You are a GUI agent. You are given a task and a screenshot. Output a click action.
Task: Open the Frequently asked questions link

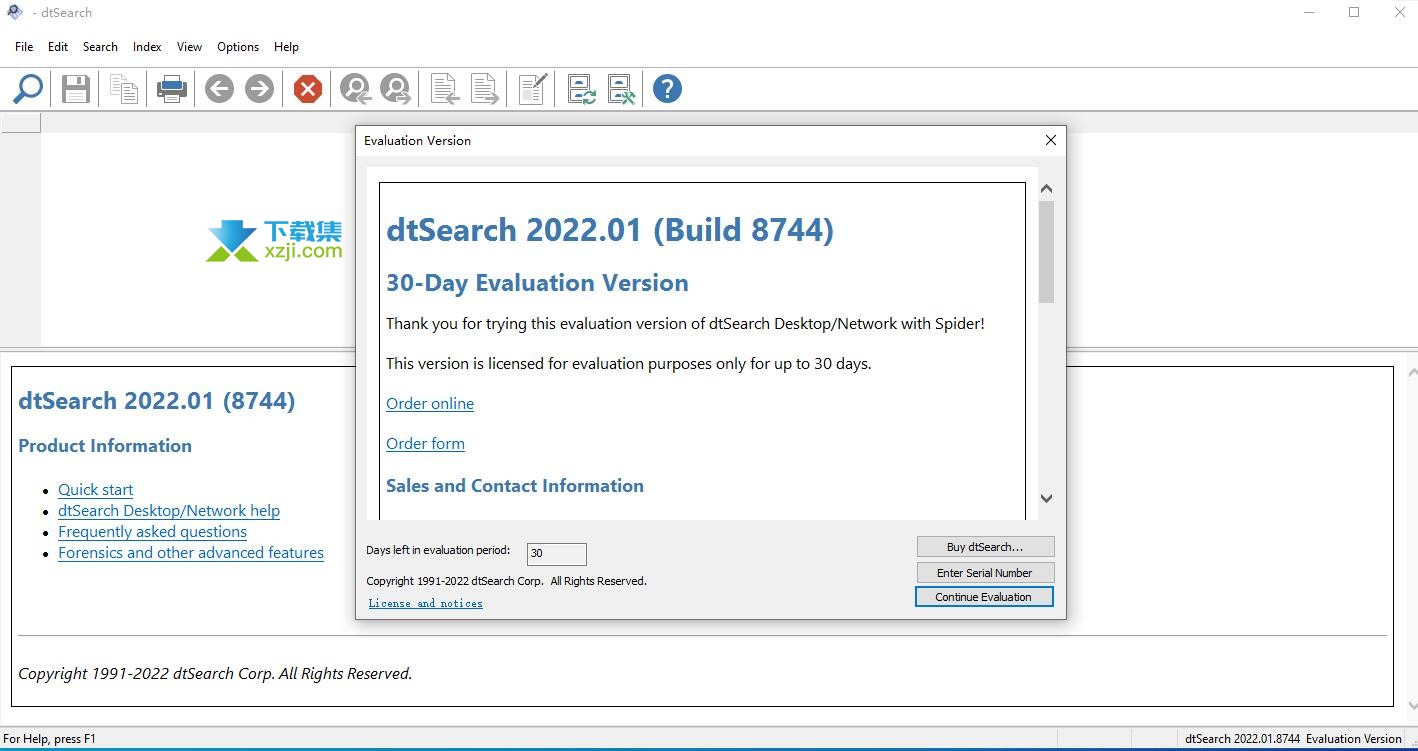pos(152,532)
